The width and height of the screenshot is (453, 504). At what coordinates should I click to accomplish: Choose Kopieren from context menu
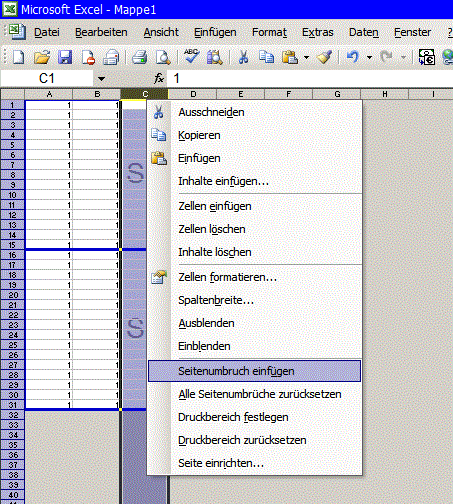tap(255, 135)
